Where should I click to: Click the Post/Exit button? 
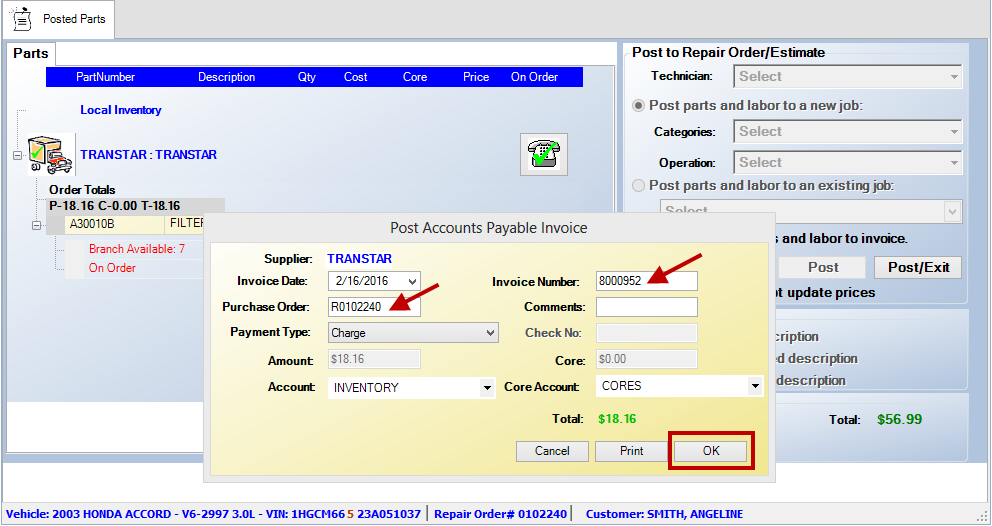917,267
